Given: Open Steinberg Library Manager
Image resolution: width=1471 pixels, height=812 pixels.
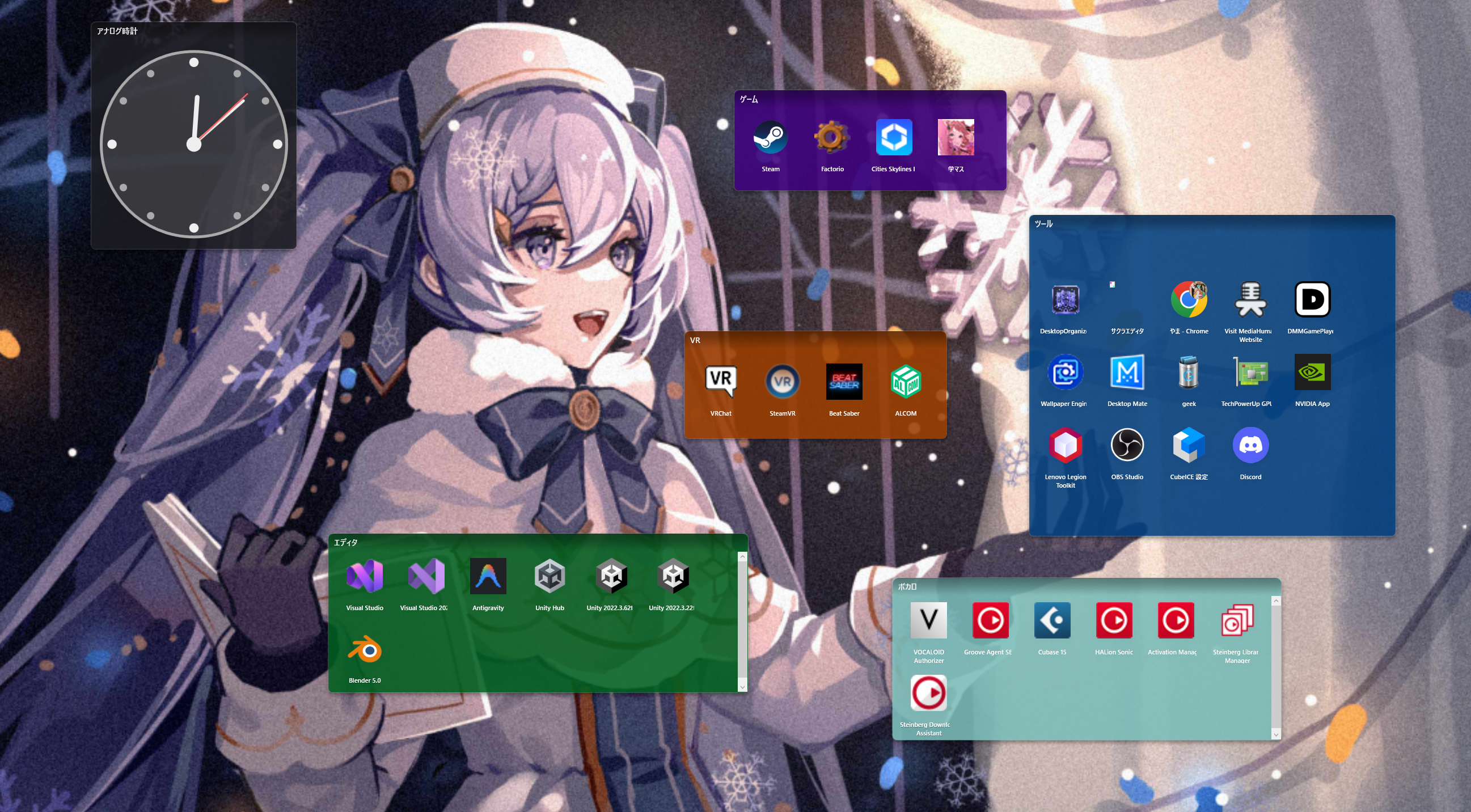Looking at the screenshot, I should point(1237,620).
